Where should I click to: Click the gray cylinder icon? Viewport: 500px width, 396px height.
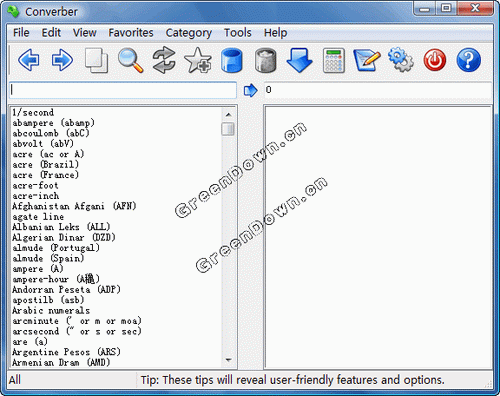(266, 60)
